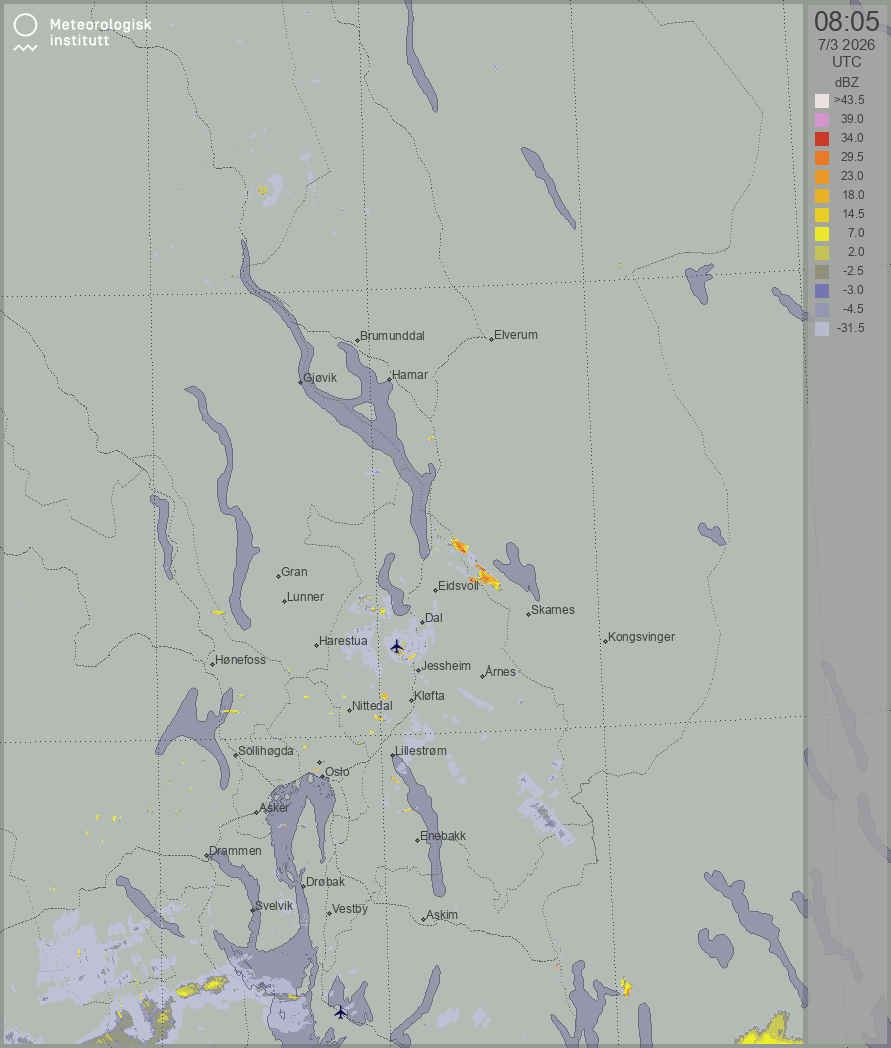Viewport: 891px width, 1048px height.
Task: Click the Hamar city marker dot
Action: (x=389, y=380)
